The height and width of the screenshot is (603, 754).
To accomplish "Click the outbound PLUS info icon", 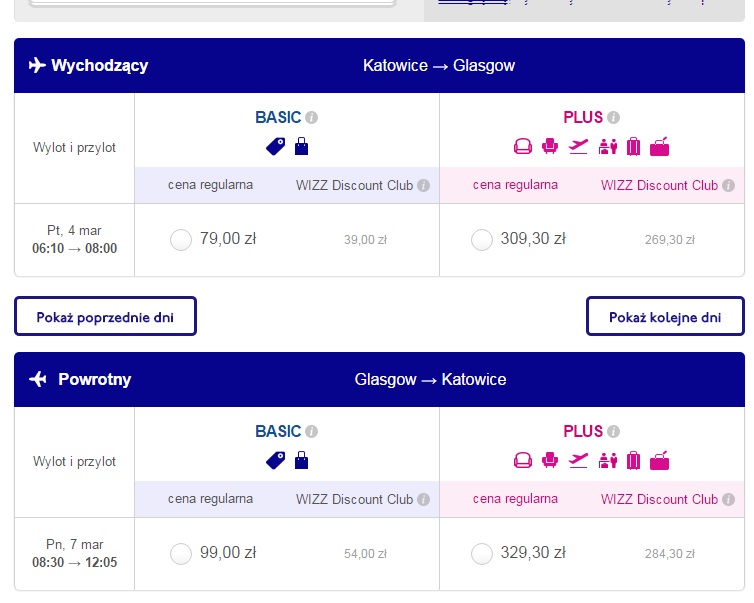I will pyautogui.click(x=613, y=117).
